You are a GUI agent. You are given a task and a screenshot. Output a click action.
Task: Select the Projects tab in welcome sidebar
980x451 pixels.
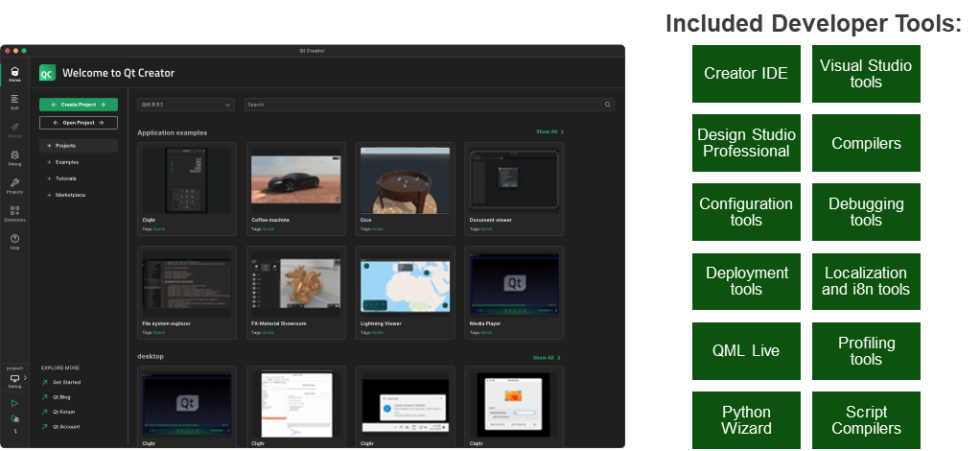click(x=78, y=146)
